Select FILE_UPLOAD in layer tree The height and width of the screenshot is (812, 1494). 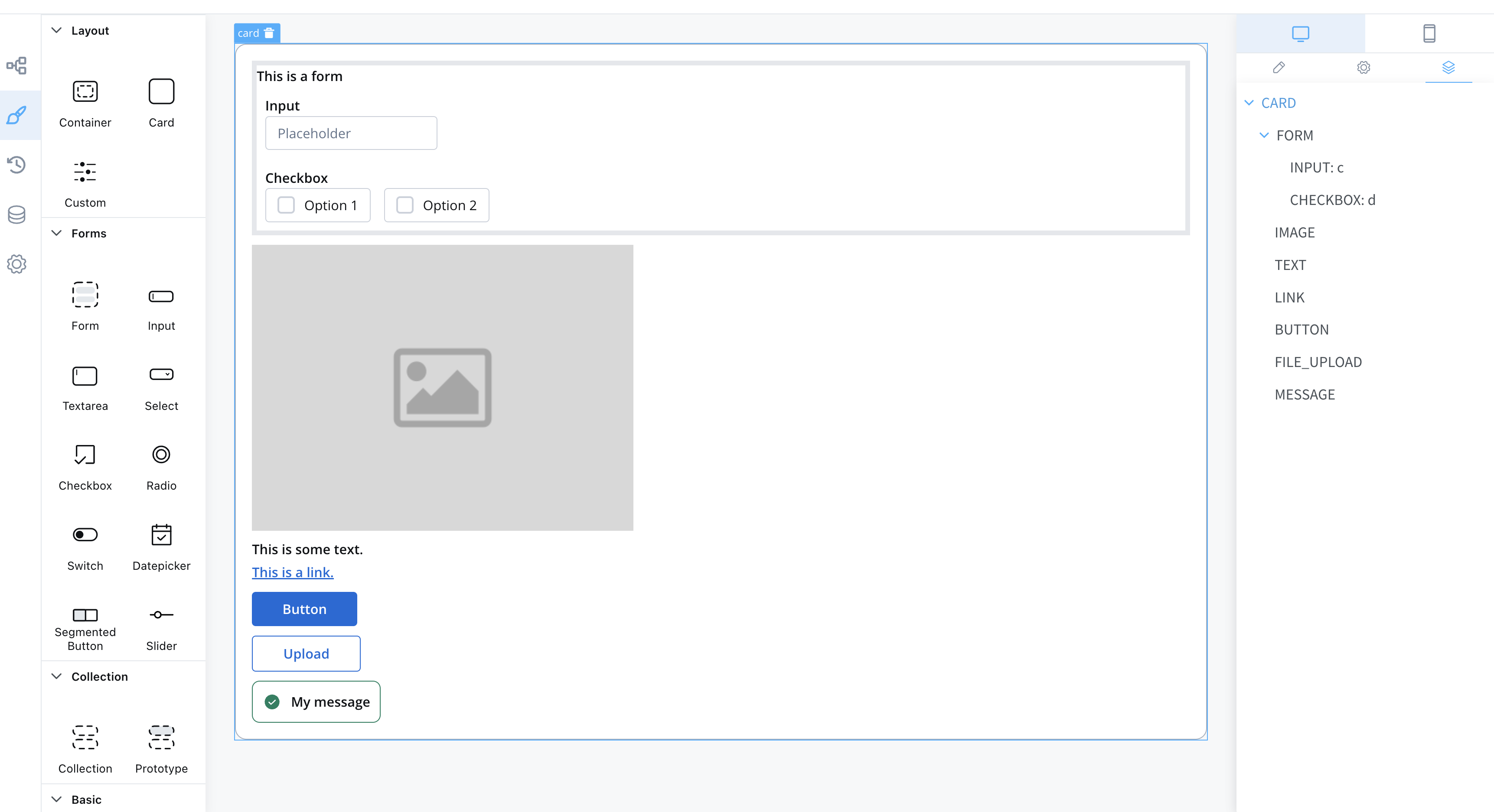coord(1318,362)
